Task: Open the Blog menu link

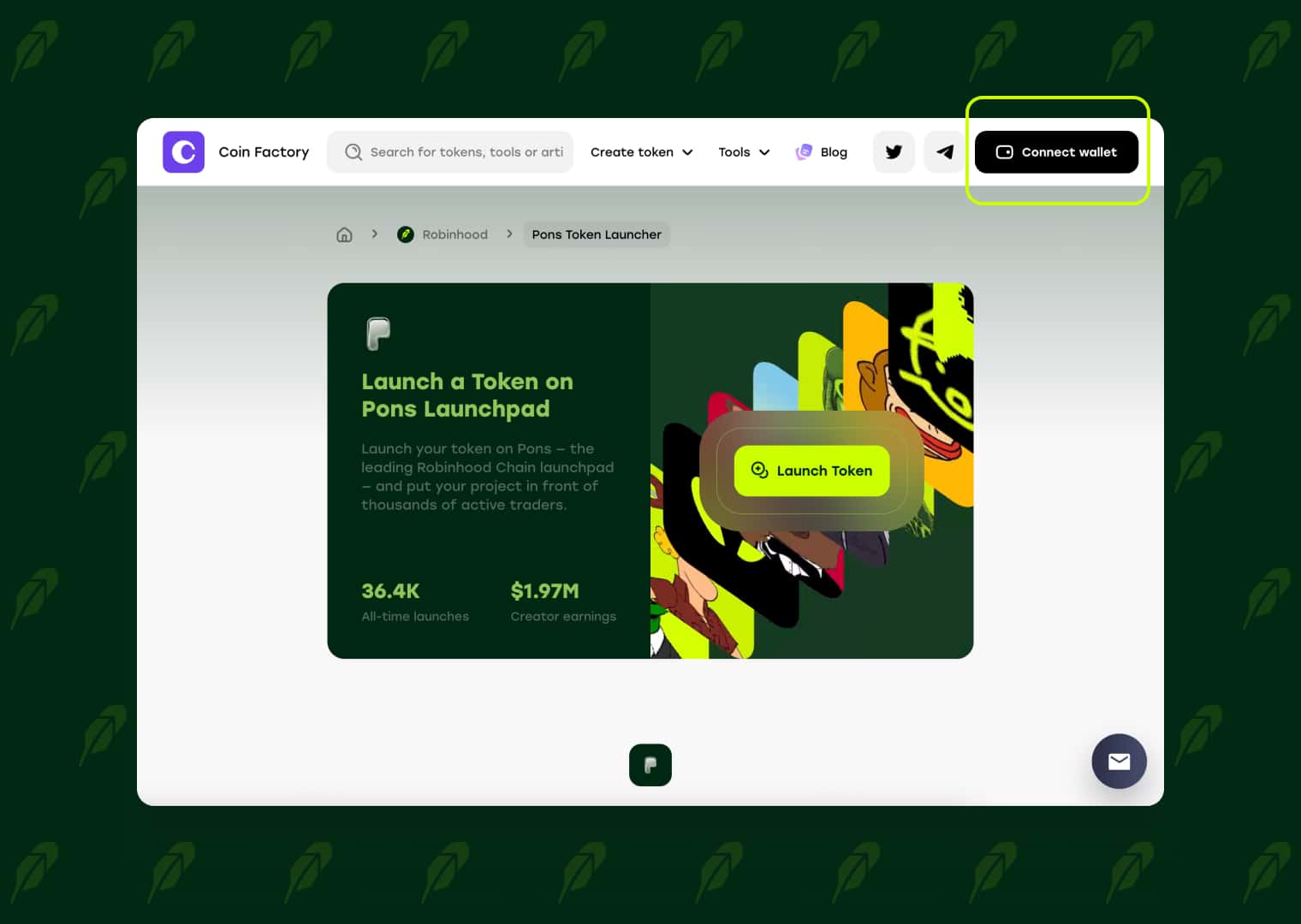Action: 822,152
